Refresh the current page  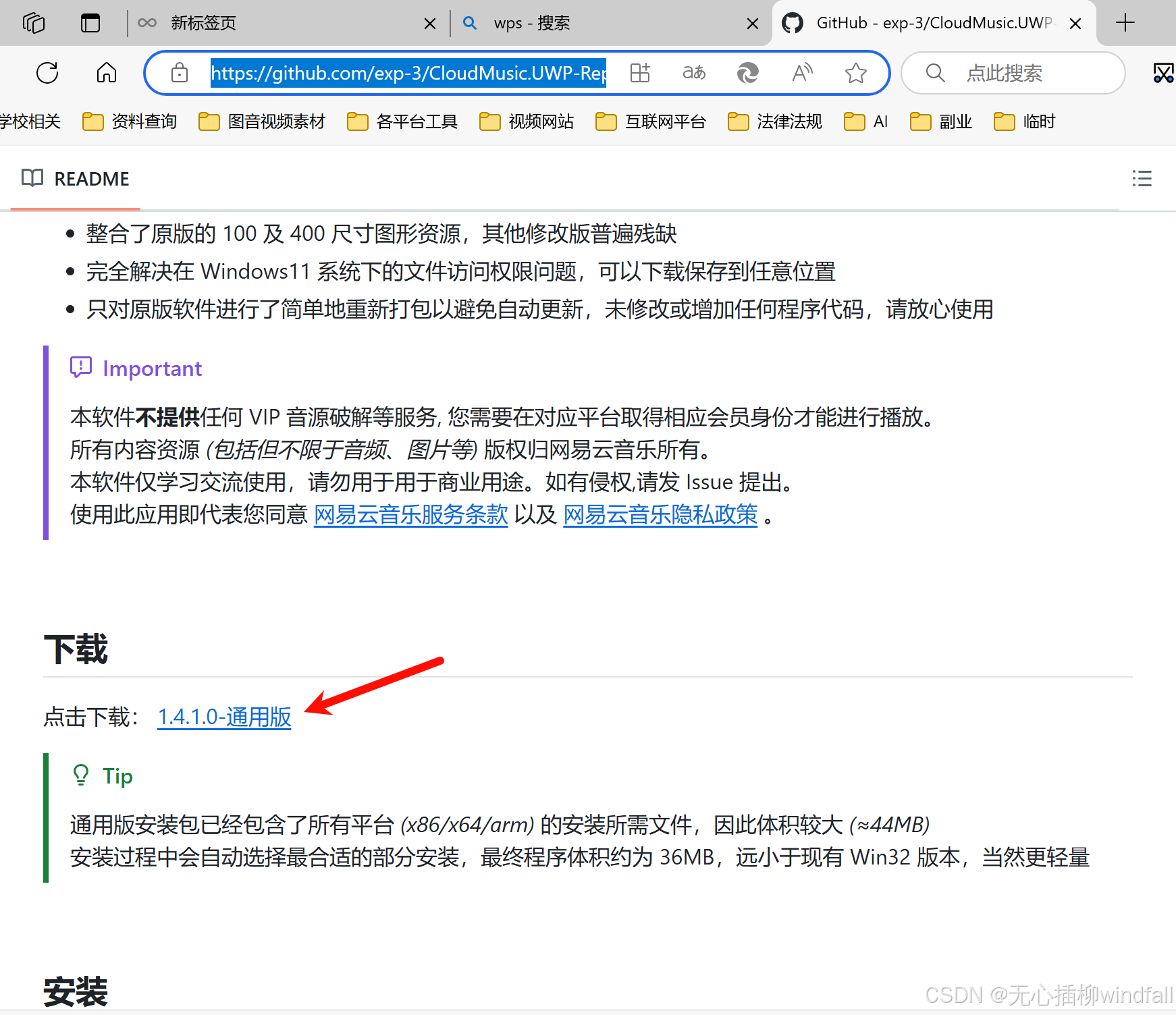coord(47,73)
